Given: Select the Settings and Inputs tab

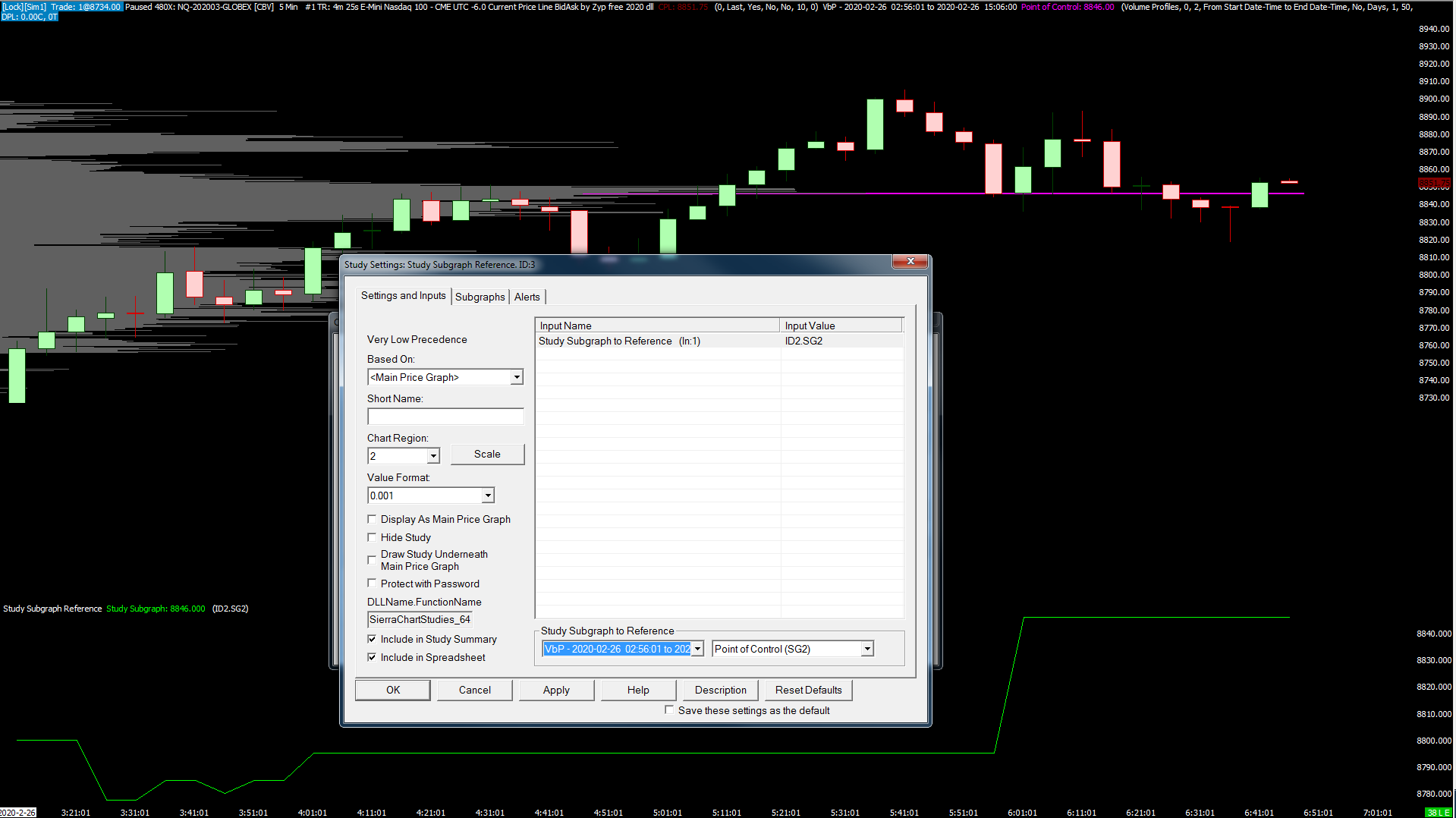Looking at the screenshot, I should (403, 295).
